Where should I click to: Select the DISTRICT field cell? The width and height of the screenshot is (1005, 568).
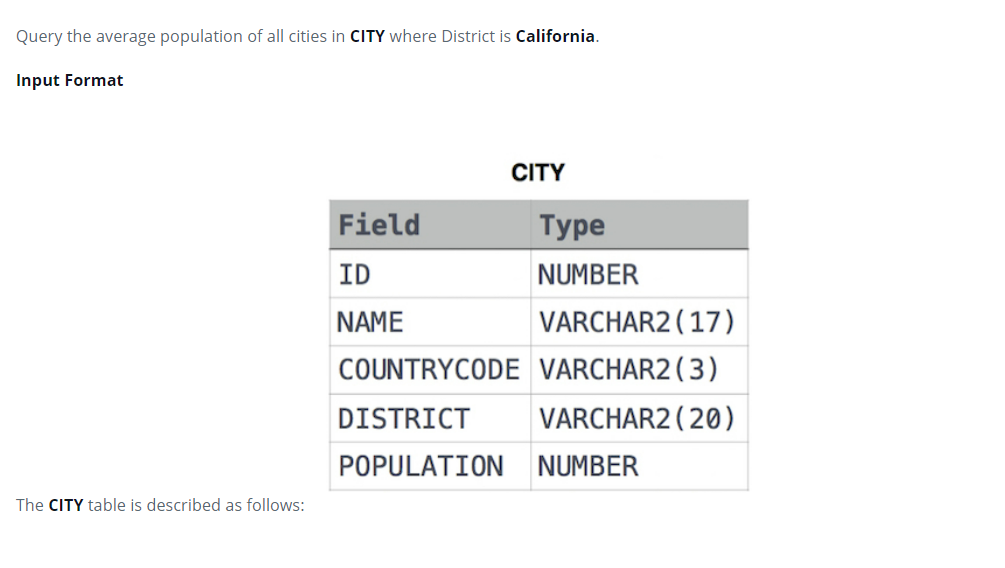coord(430,418)
